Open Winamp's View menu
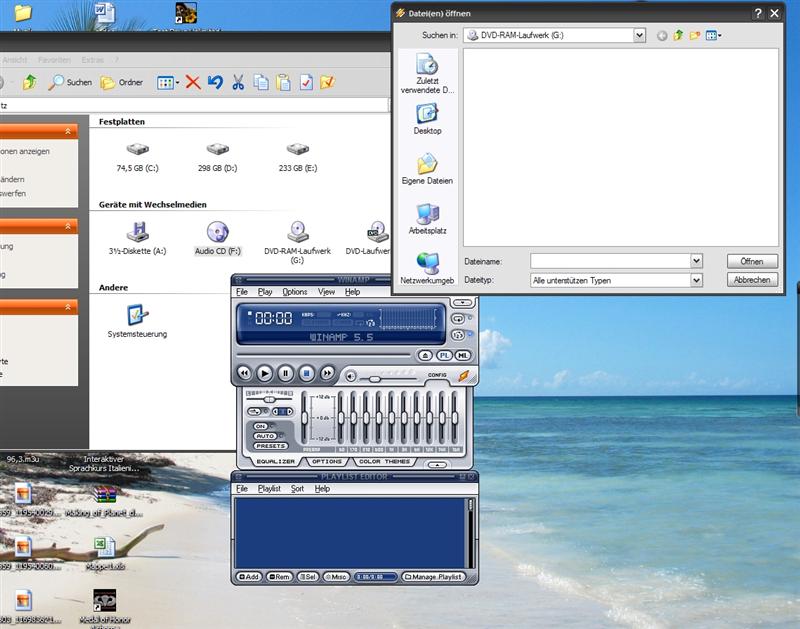800x629 pixels. point(326,292)
